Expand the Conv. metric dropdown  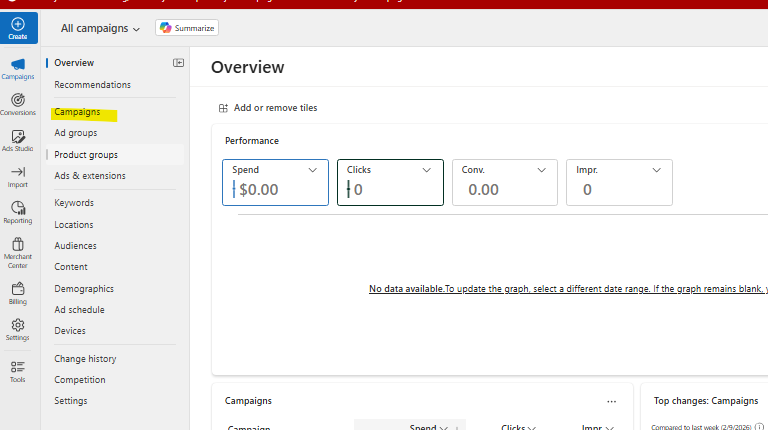(x=541, y=170)
